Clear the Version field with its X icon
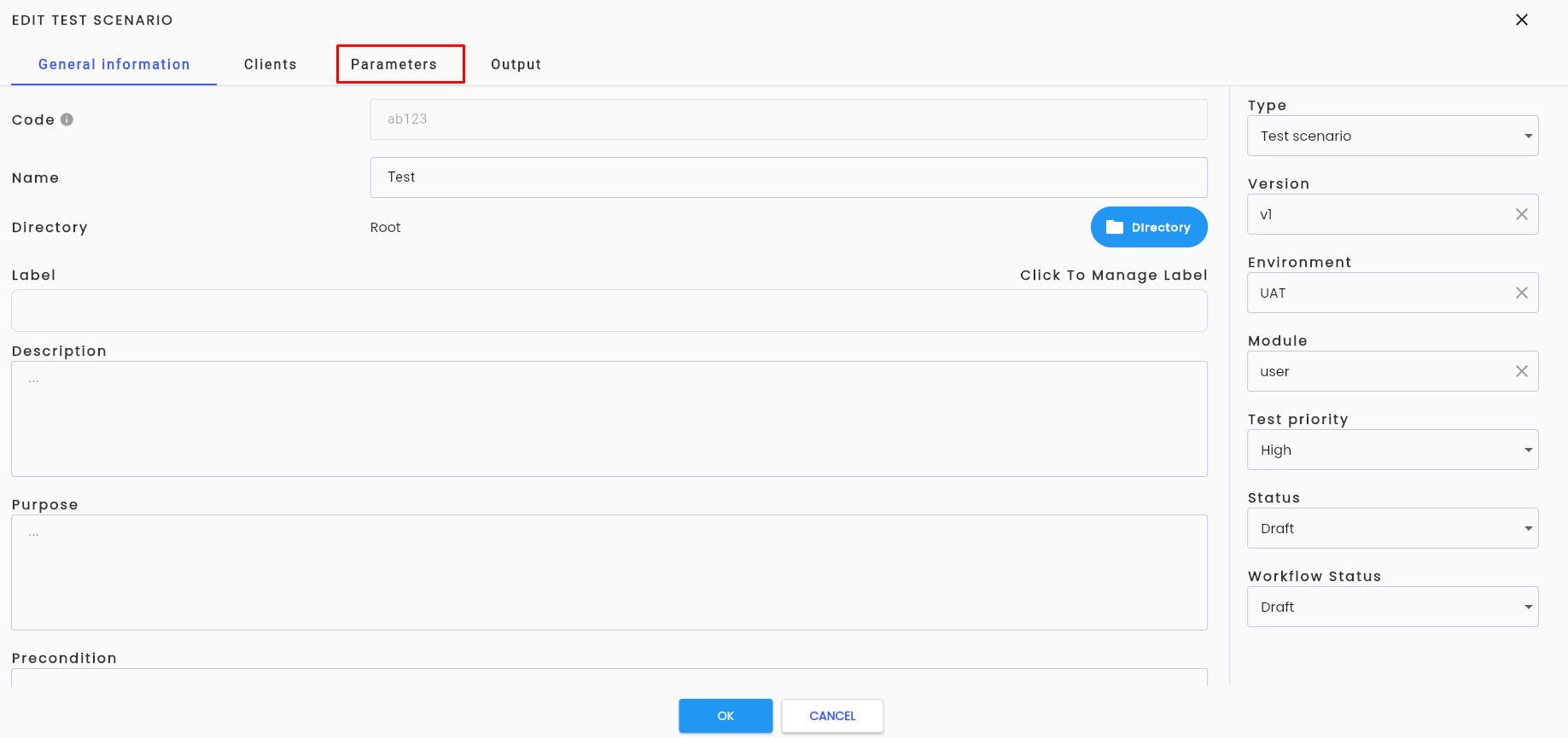Screen dimensions: 1568x738 click(x=1521, y=214)
